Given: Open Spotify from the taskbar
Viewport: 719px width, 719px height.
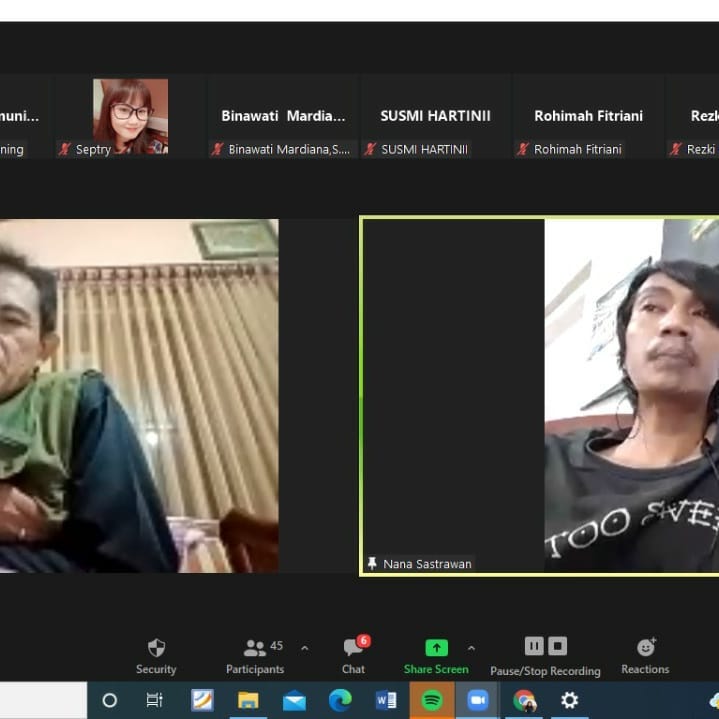Looking at the screenshot, I should click(432, 701).
